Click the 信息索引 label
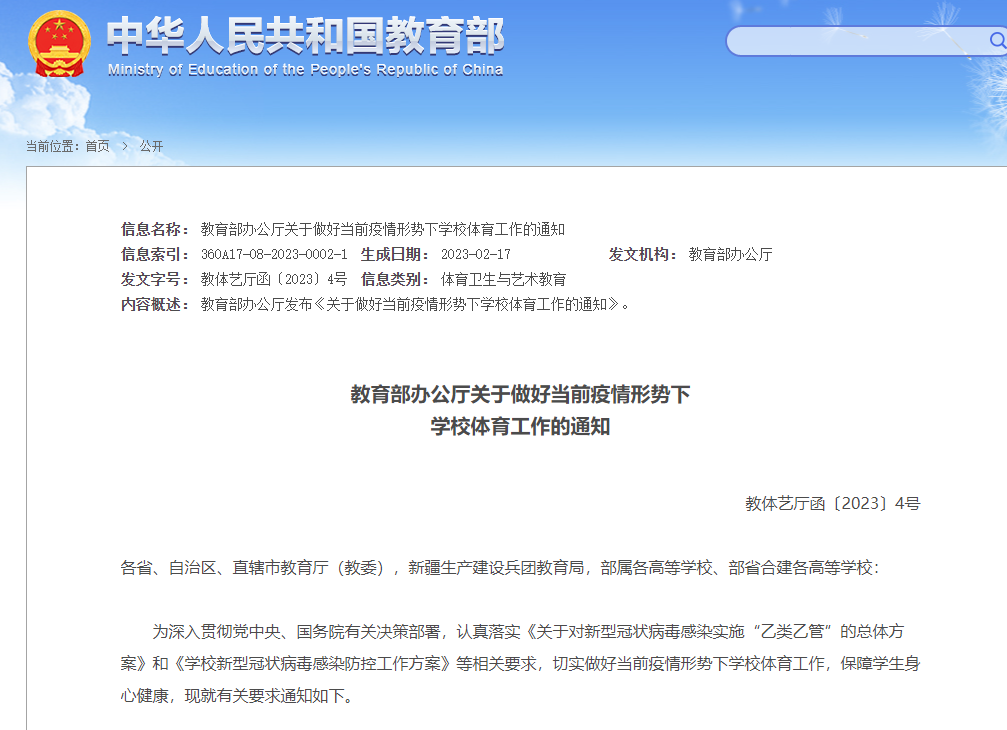Screen dimensions: 1007x730 pyautogui.click(x=155, y=254)
